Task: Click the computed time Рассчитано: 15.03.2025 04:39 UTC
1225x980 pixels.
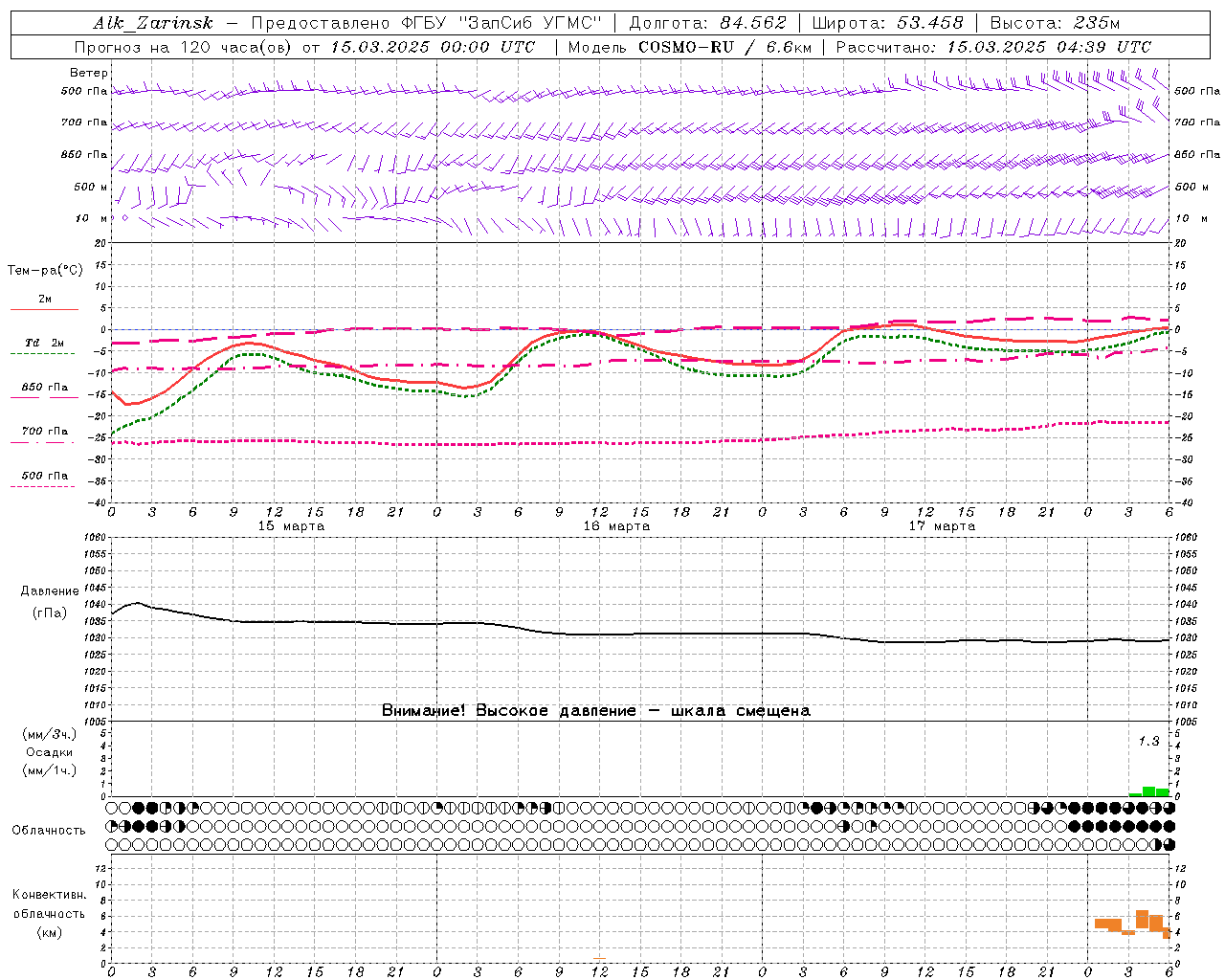Action: tap(993, 47)
